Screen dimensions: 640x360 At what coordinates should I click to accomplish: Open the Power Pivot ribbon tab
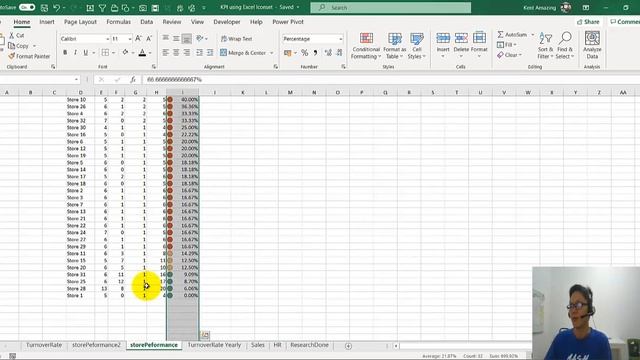pos(288,22)
